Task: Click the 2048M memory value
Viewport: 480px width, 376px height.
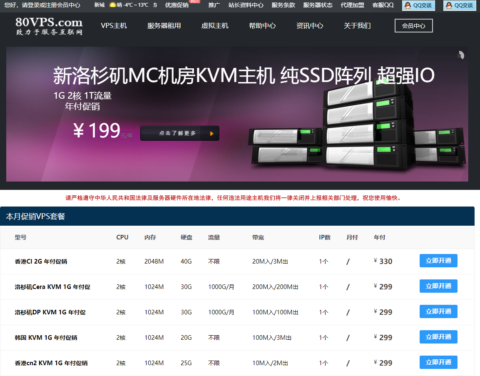Action: (x=154, y=262)
